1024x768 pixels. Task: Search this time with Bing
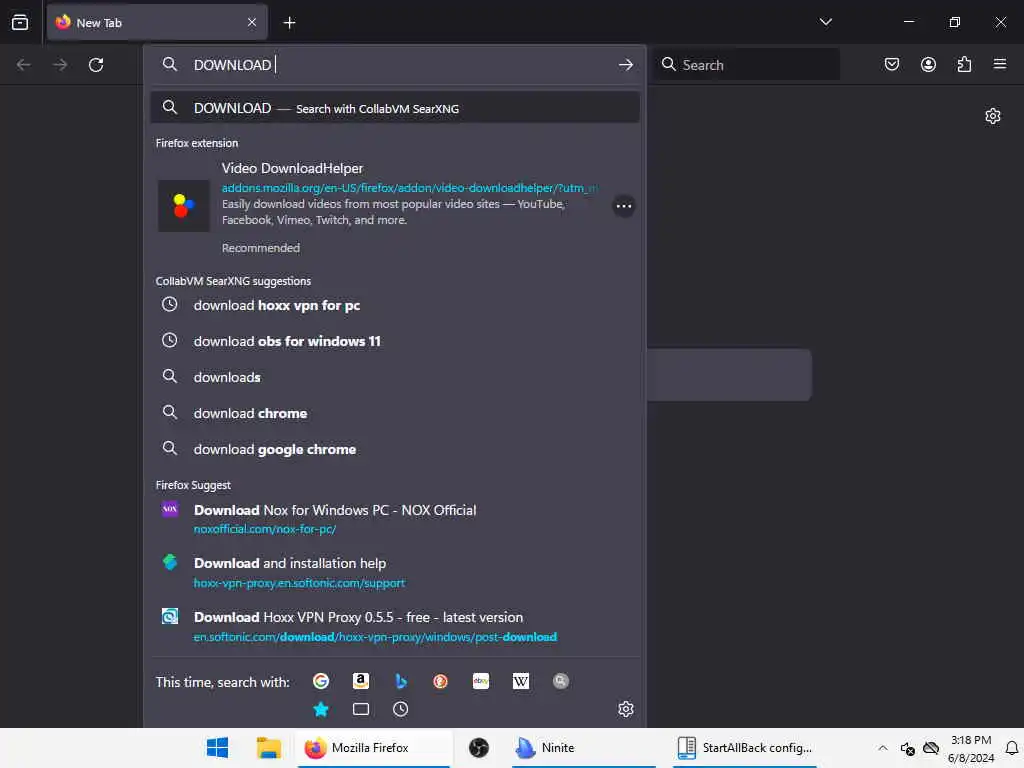click(401, 681)
